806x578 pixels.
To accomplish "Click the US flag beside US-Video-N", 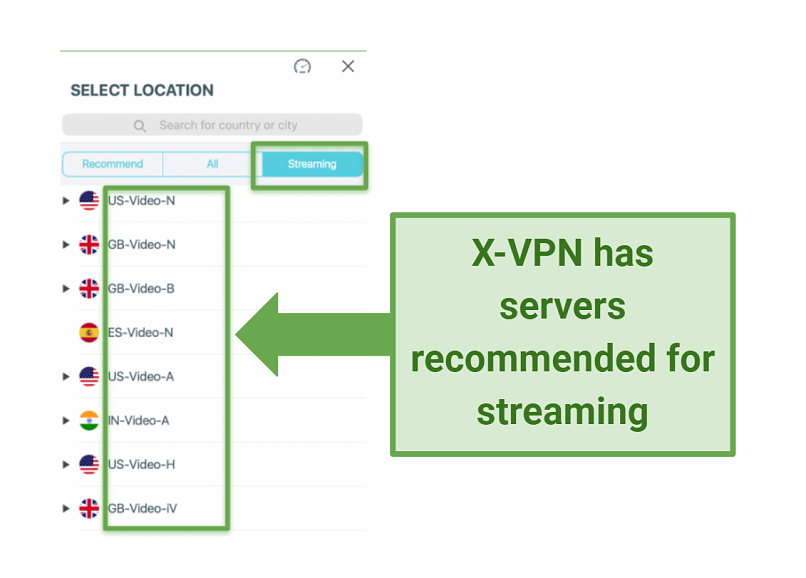I will pyautogui.click(x=89, y=201).
